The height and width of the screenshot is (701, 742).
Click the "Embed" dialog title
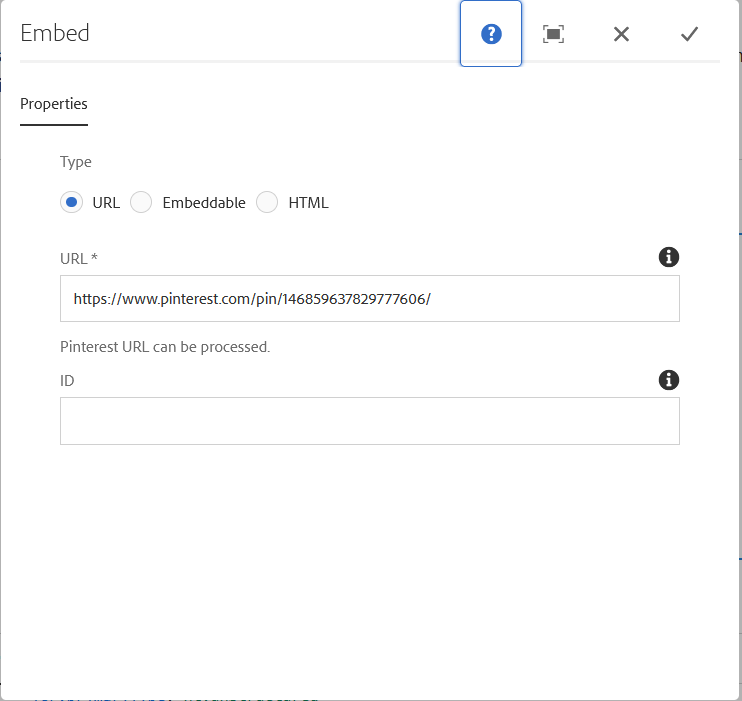(55, 33)
